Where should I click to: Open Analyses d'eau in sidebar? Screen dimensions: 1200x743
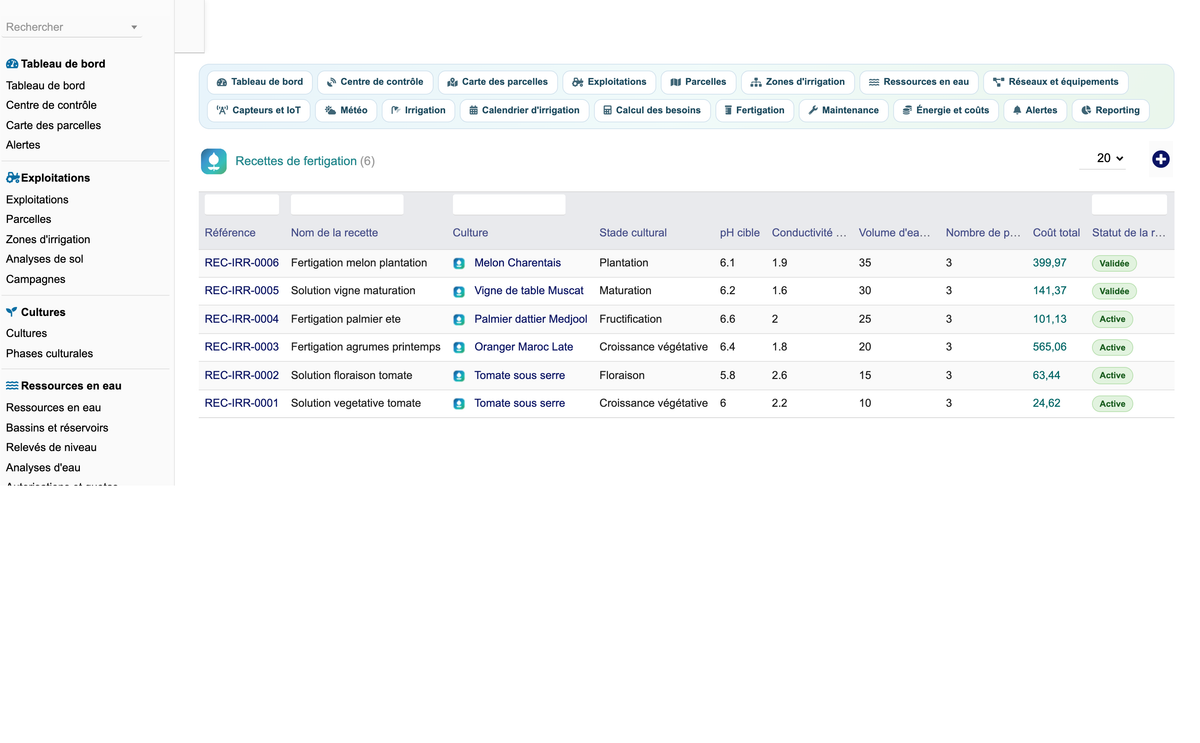pyautogui.click(x=43, y=467)
